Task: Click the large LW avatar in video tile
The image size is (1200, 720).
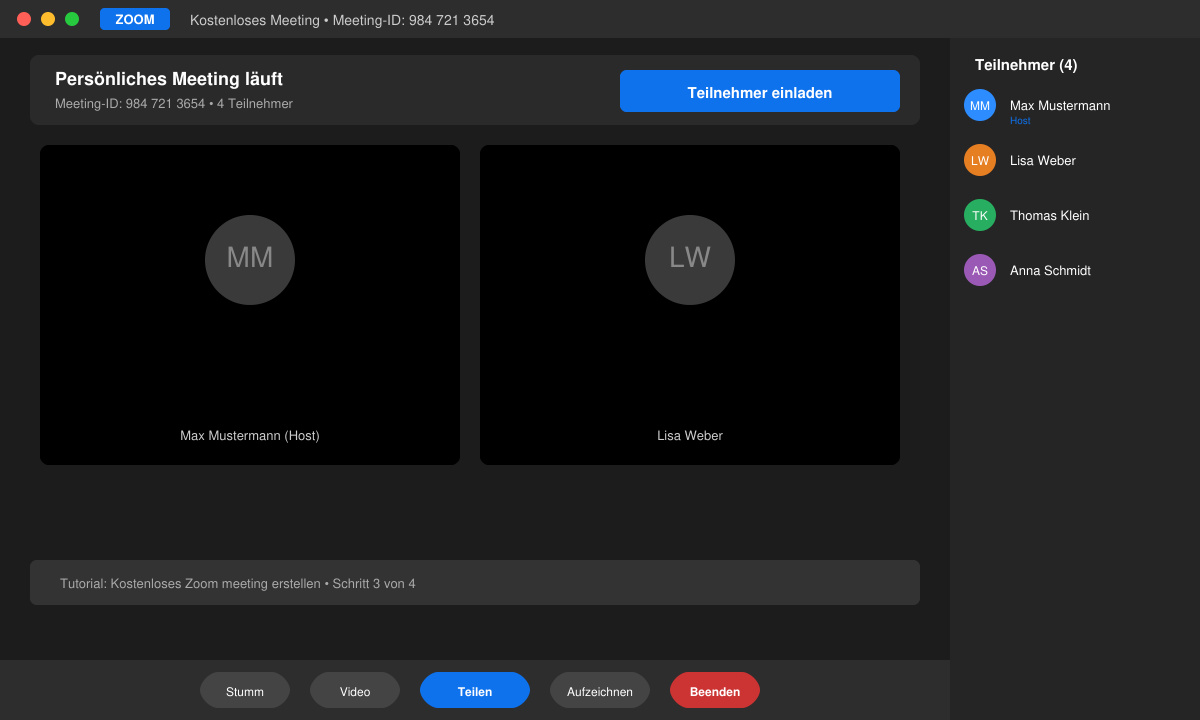Action: 690,260
